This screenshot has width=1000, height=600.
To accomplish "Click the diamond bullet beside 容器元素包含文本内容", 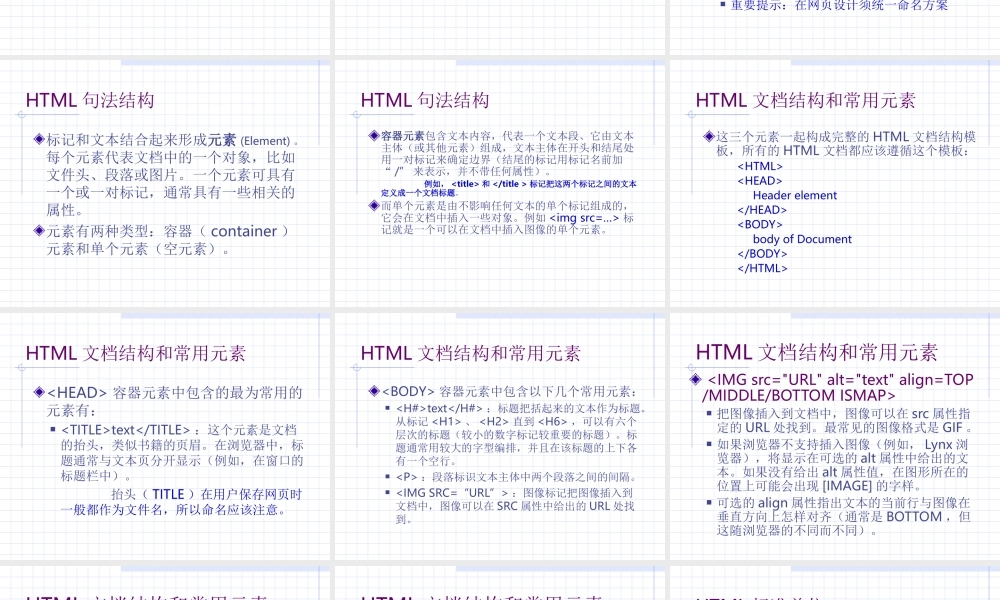I will (374, 136).
